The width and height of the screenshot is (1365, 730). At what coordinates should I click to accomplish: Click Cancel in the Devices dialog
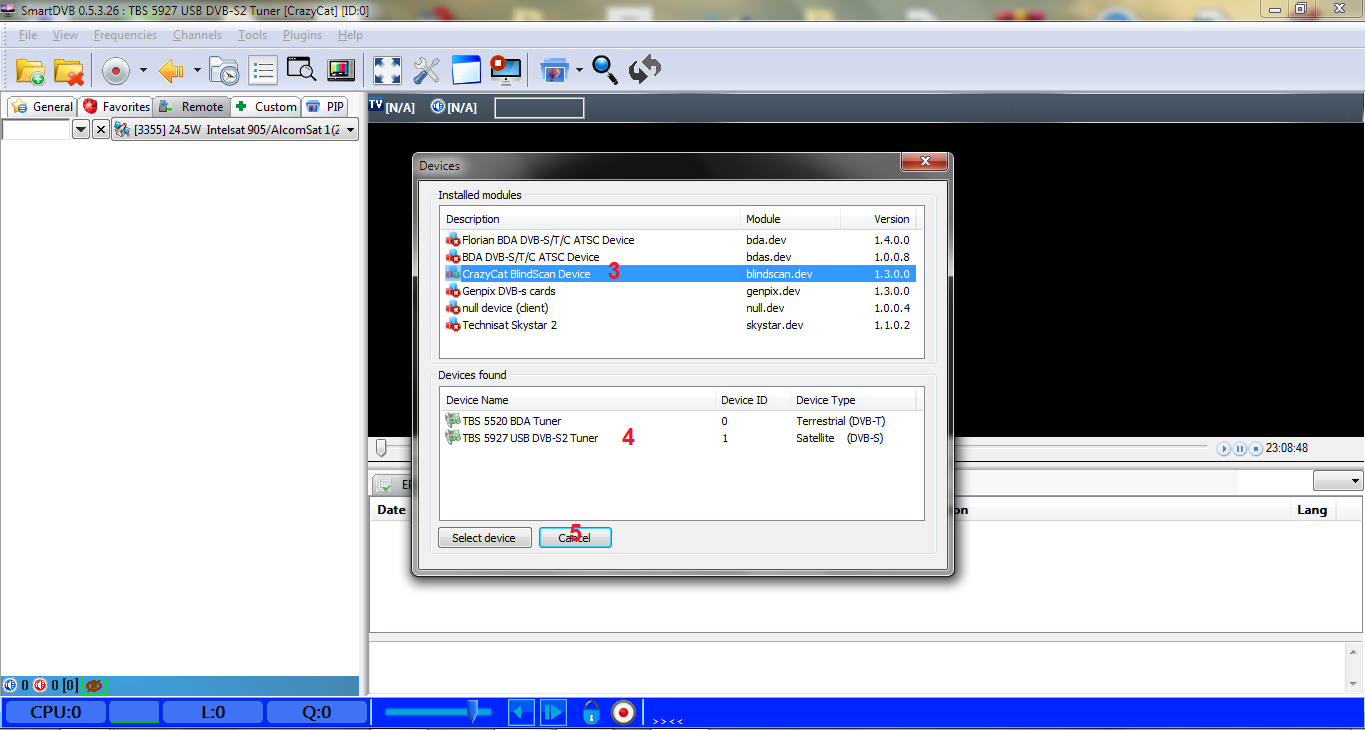pos(575,538)
